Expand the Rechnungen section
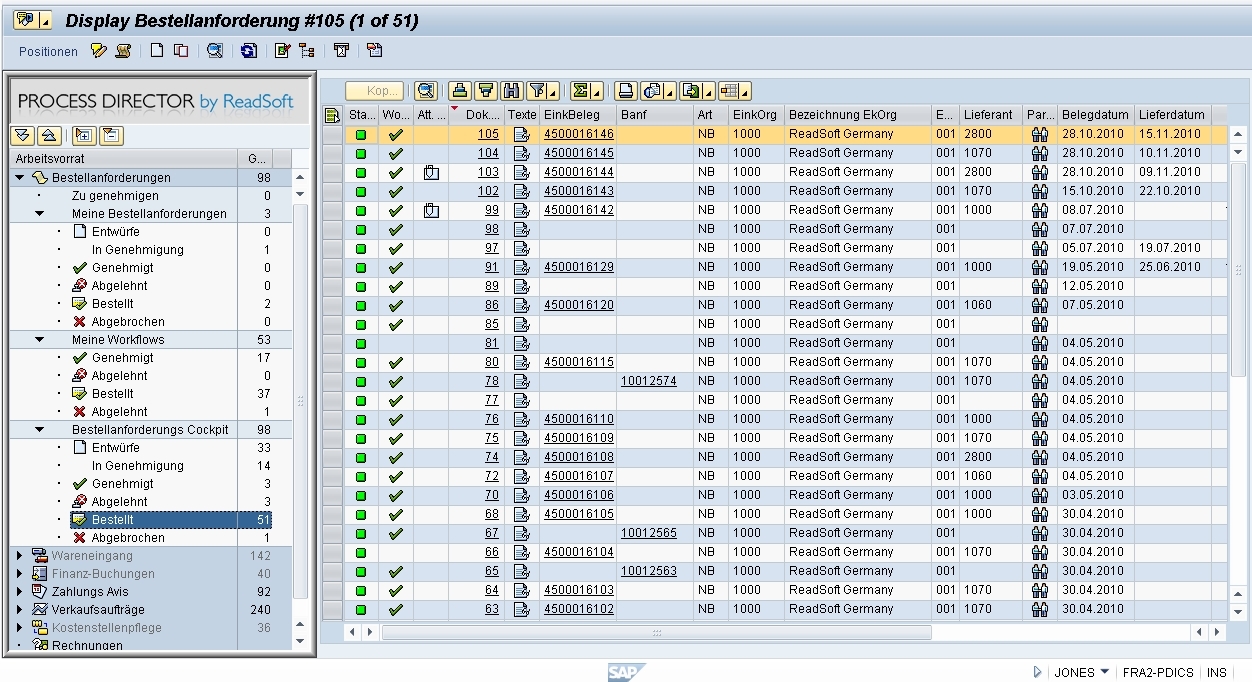The image size is (1252, 682). coord(18,644)
